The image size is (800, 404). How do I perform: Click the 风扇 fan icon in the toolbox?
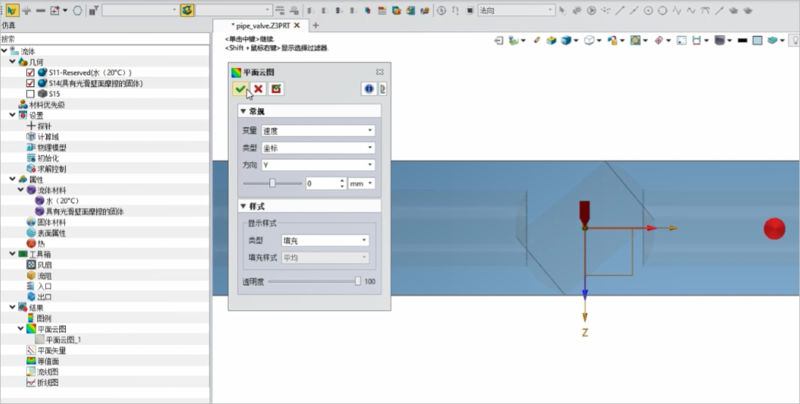point(31,264)
